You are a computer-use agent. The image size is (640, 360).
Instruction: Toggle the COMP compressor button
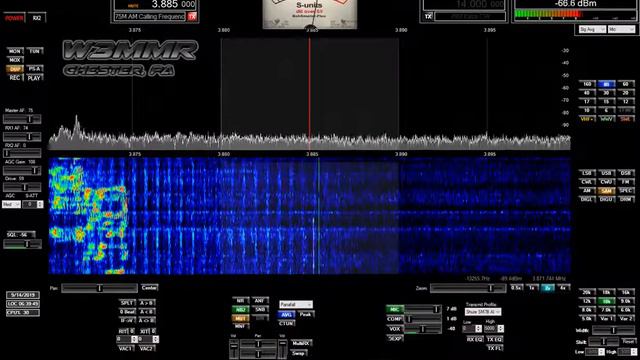pos(395,319)
